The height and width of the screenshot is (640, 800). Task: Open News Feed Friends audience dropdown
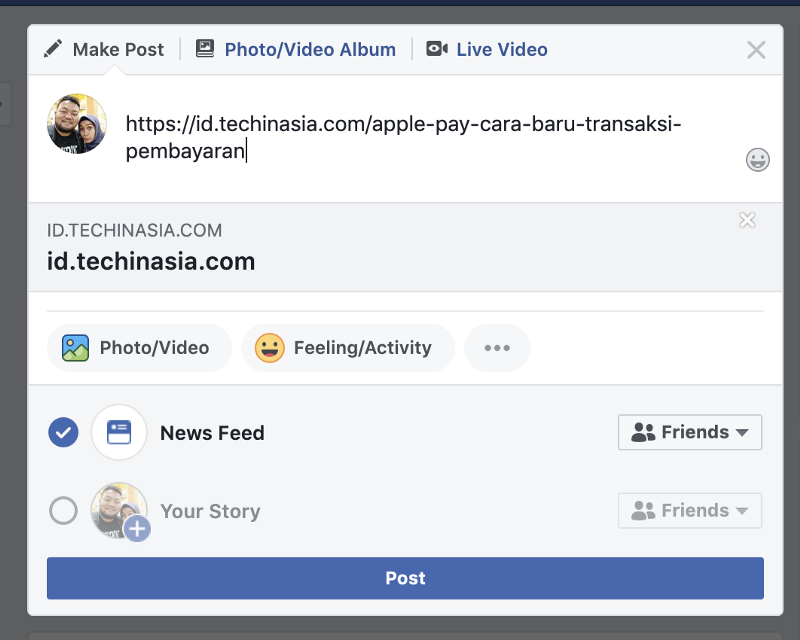point(690,432)
